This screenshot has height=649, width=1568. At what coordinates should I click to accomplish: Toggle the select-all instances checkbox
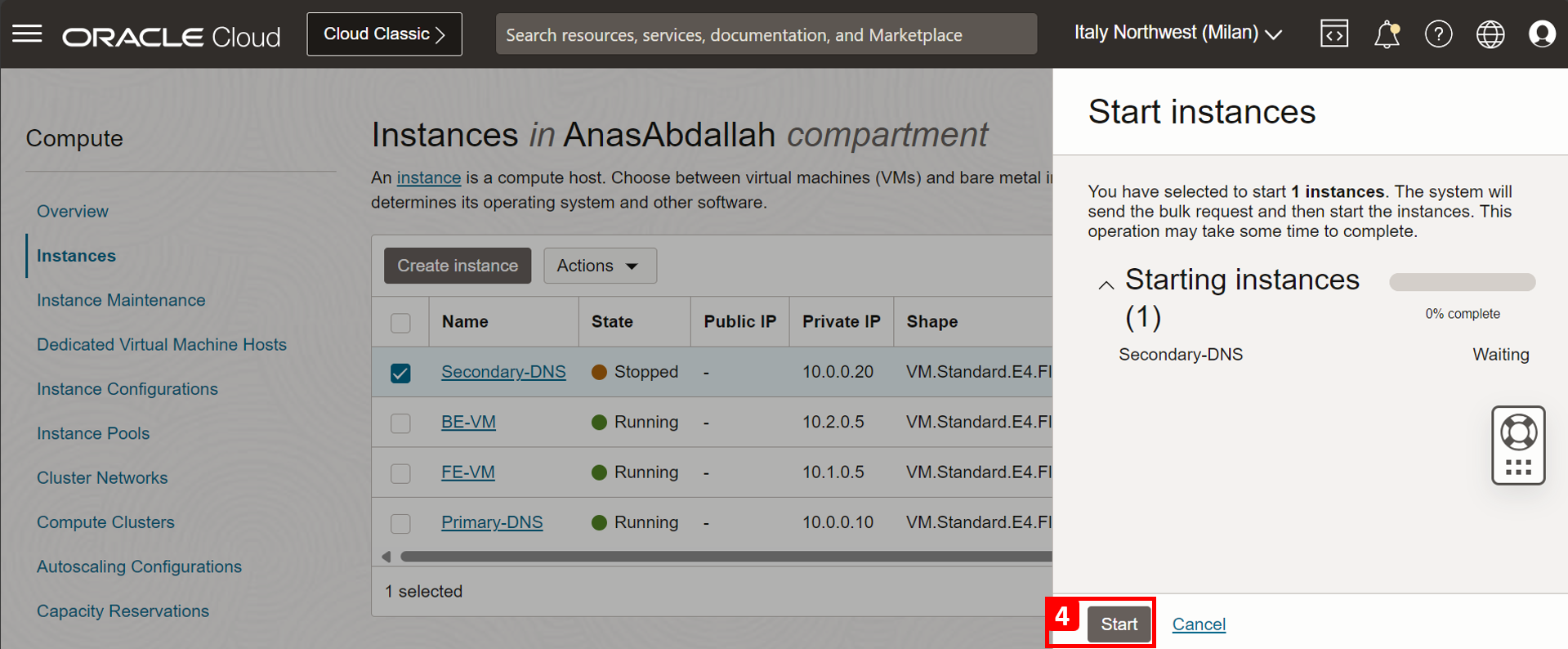point(400,322)
